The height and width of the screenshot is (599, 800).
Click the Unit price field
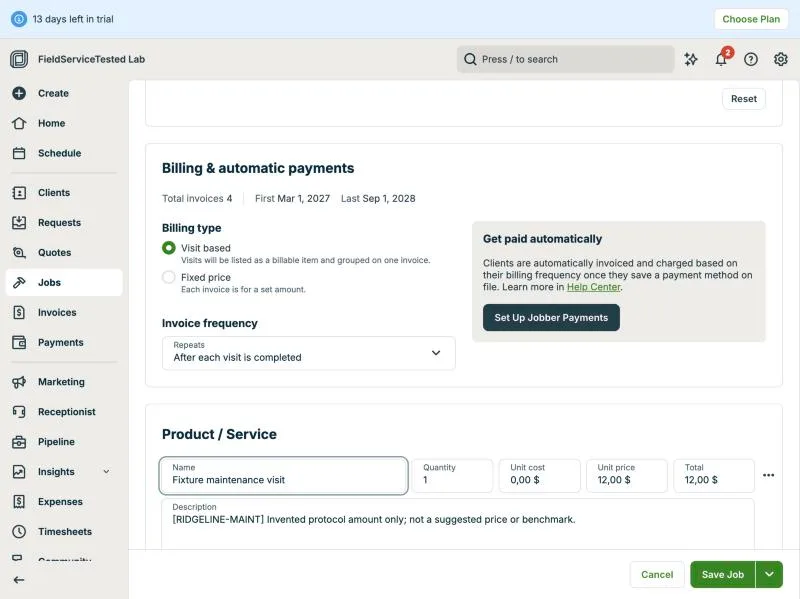[x=627, y=476]
